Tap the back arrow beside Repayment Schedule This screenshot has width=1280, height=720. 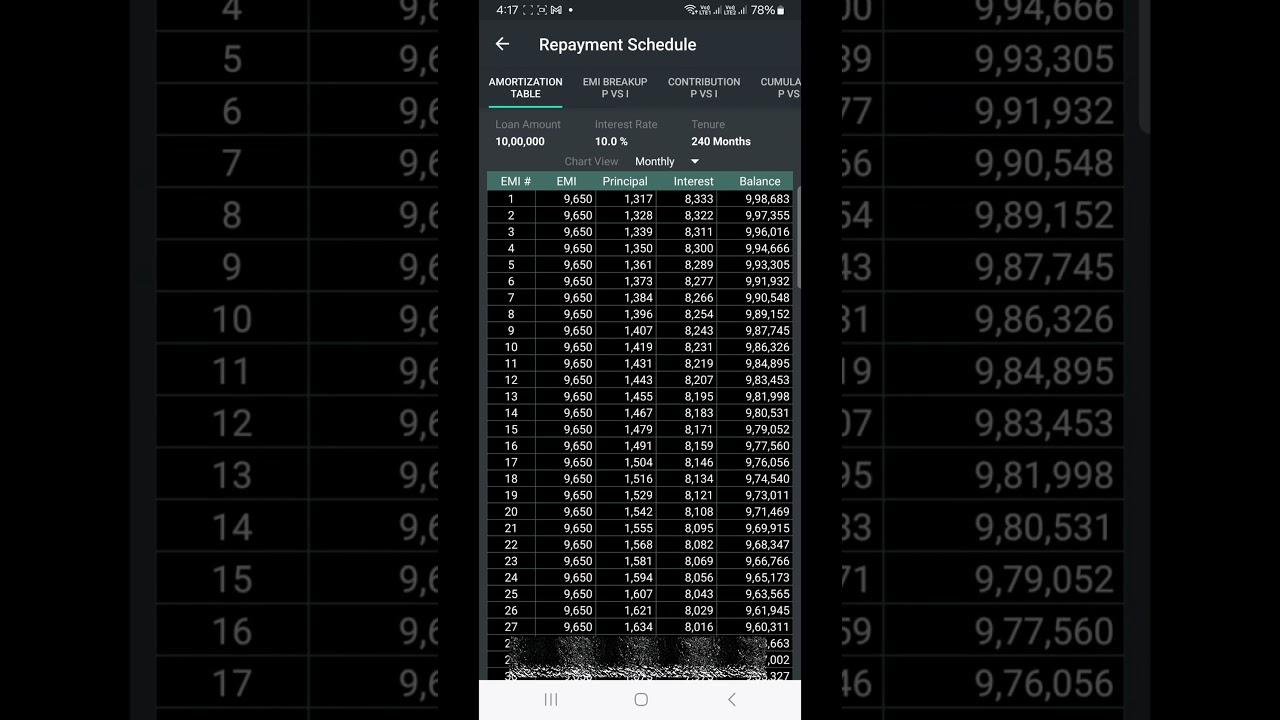point(502,44)
